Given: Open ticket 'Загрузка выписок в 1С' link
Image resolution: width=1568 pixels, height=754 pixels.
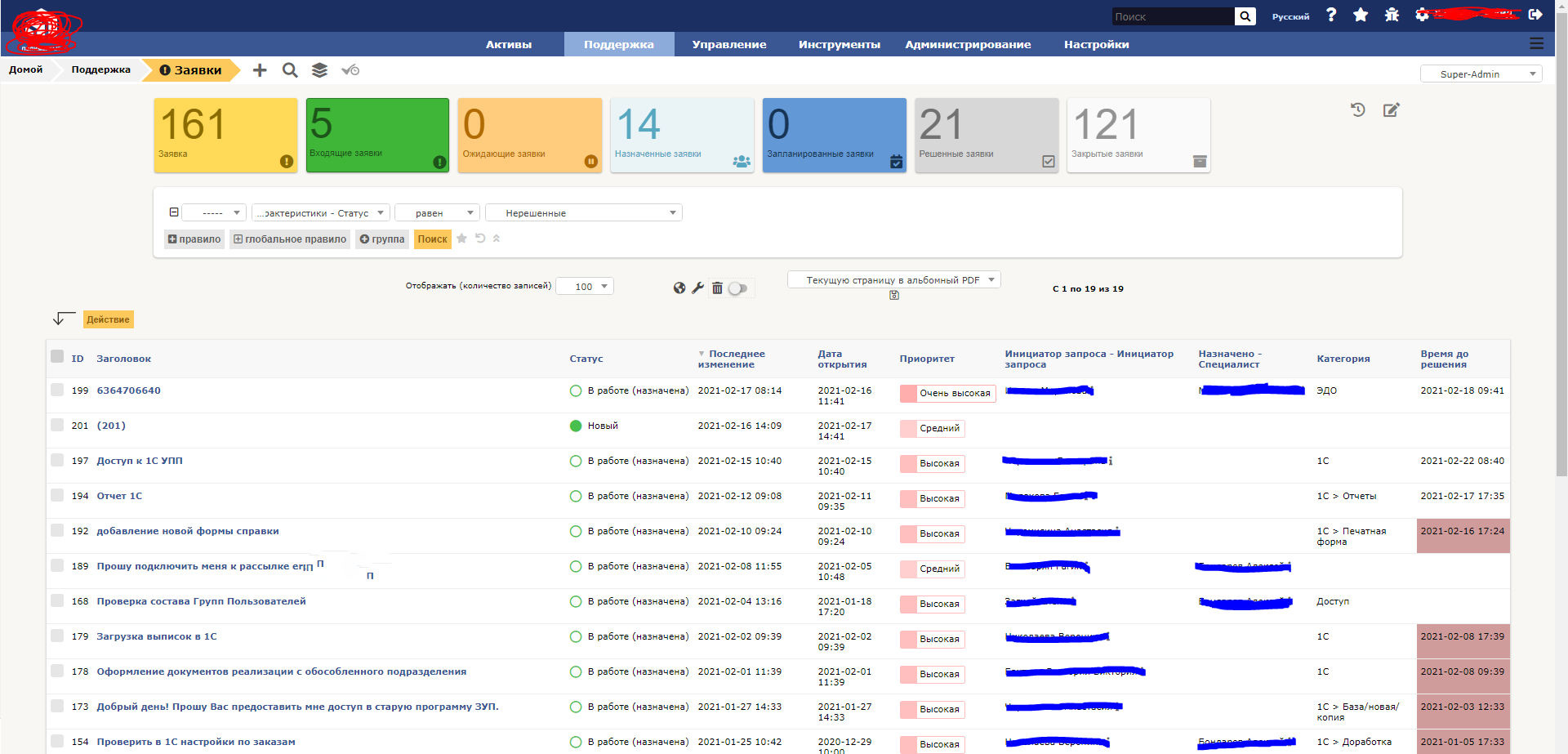Looking at the screenshot, I should pos(157,636).
